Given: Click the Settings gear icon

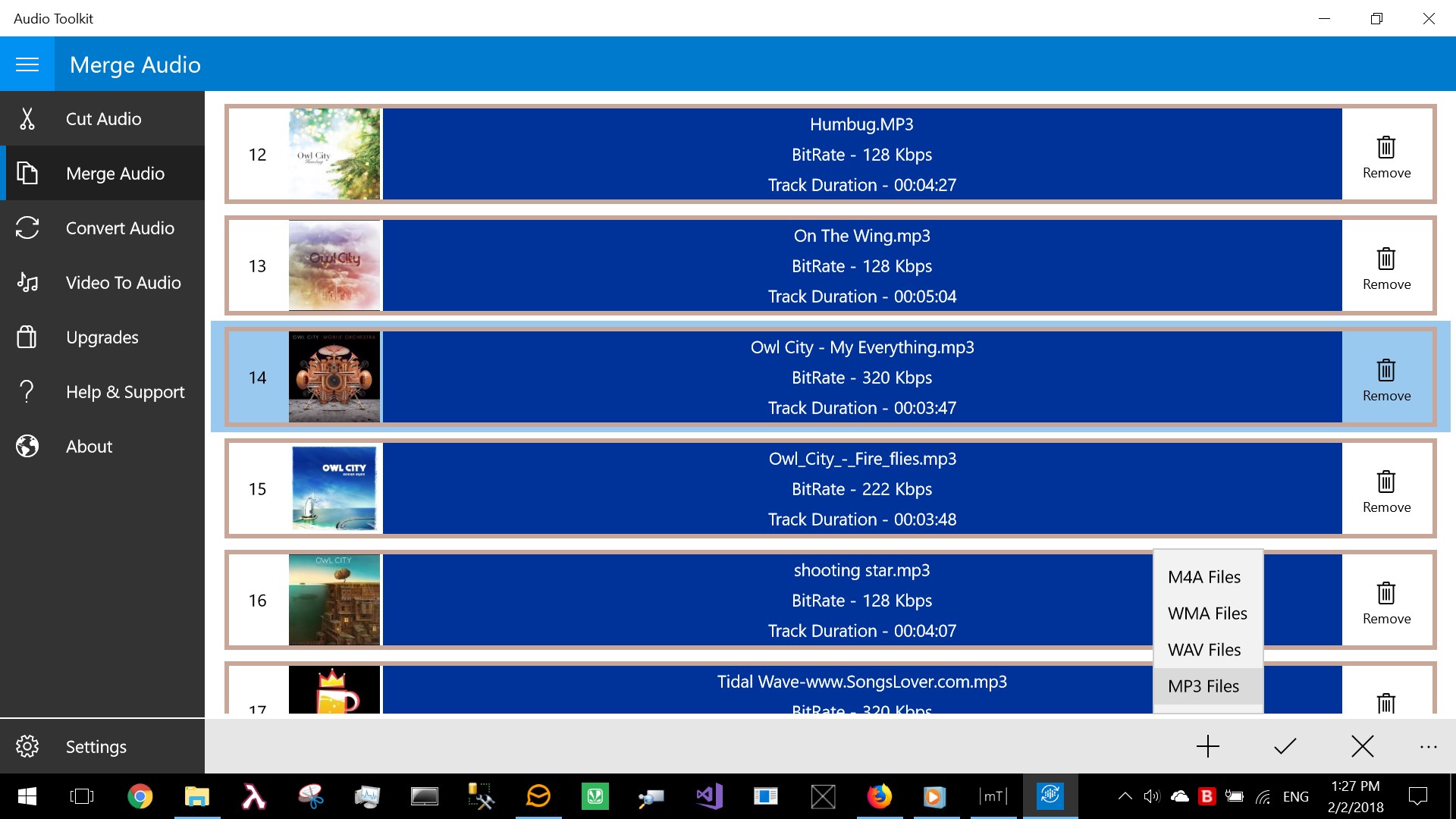Looking at the screenshot, I should point(27,745).
